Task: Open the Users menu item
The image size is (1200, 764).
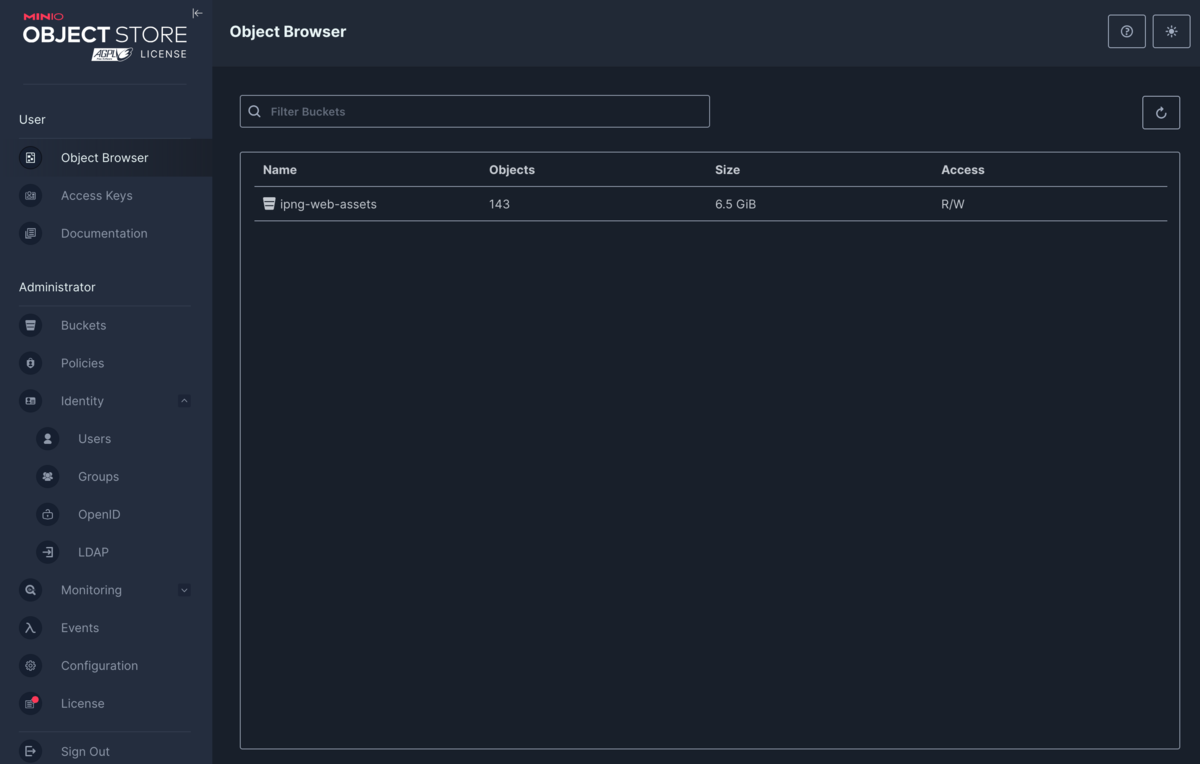Action: tap(94, 439)
